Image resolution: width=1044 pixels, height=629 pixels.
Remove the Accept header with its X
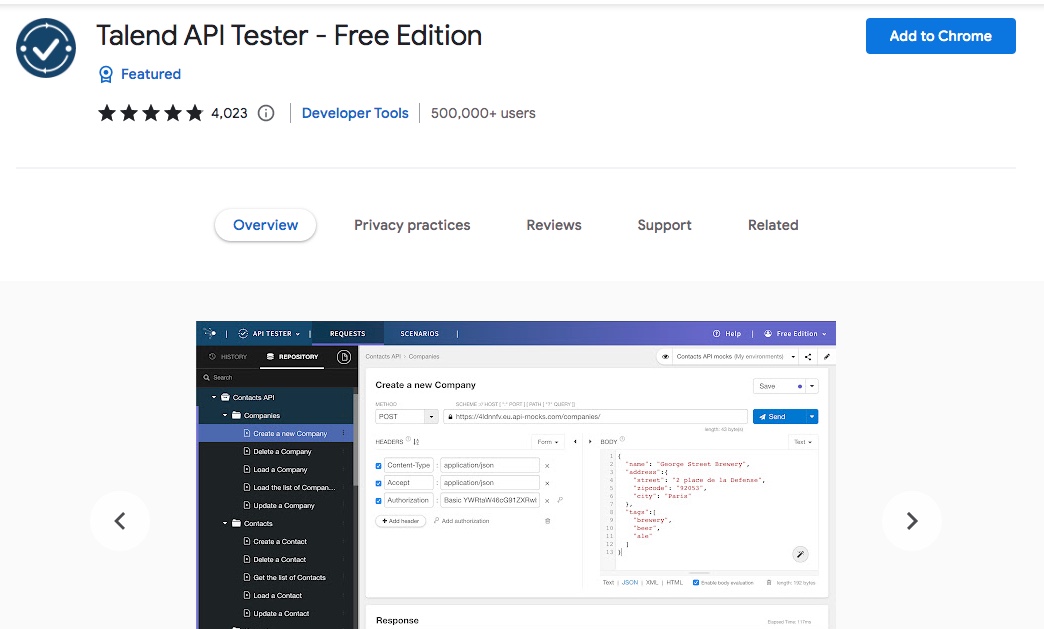coord(547,483)
